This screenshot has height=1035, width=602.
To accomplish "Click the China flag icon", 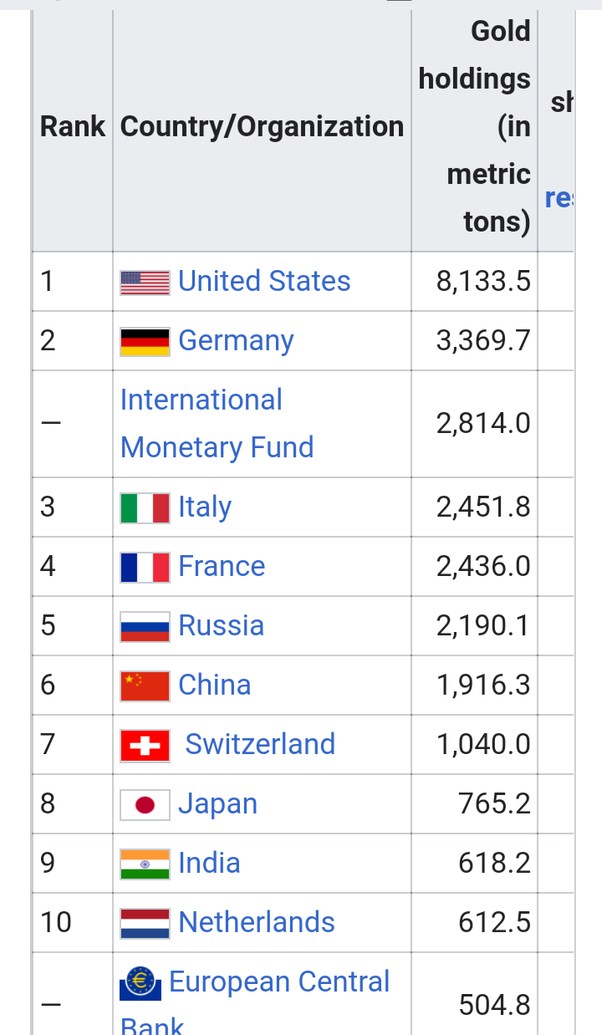I will [x=145, y=685].
